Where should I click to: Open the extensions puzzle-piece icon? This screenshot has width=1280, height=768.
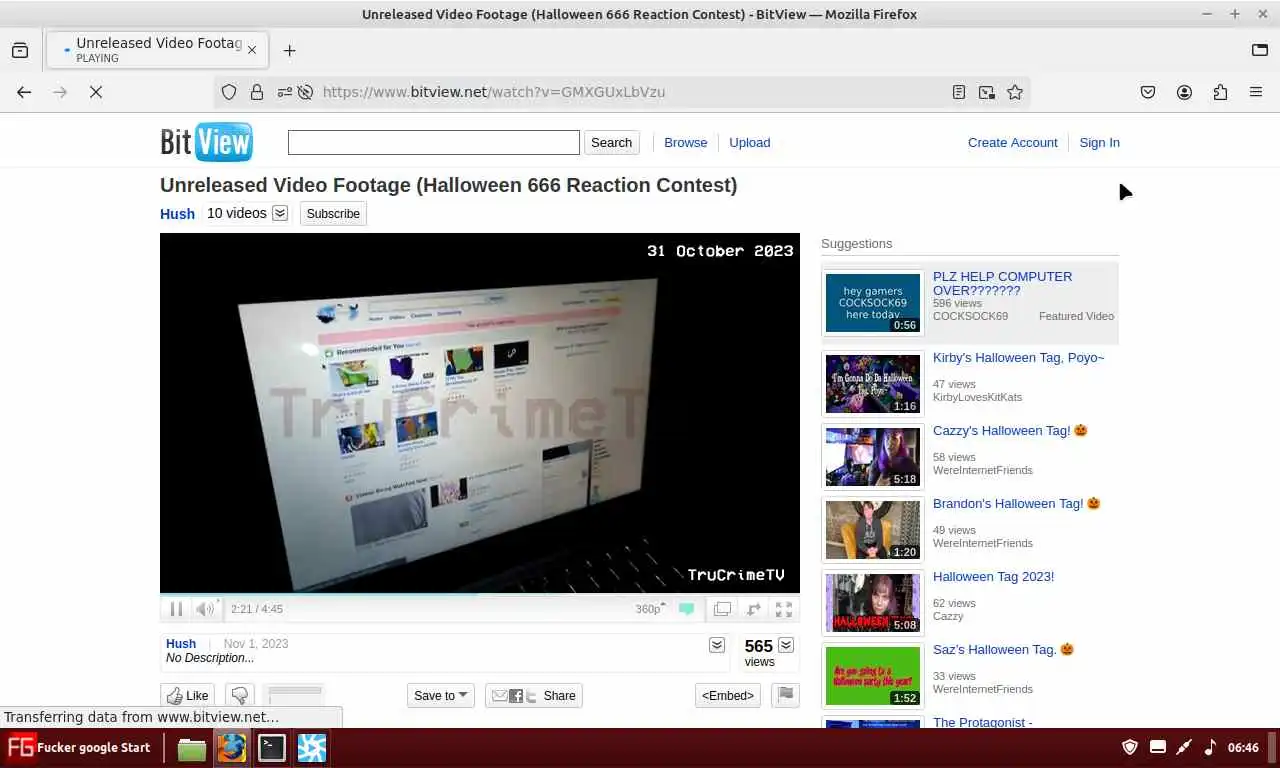pyautogui.click(x=1220, y=92)
